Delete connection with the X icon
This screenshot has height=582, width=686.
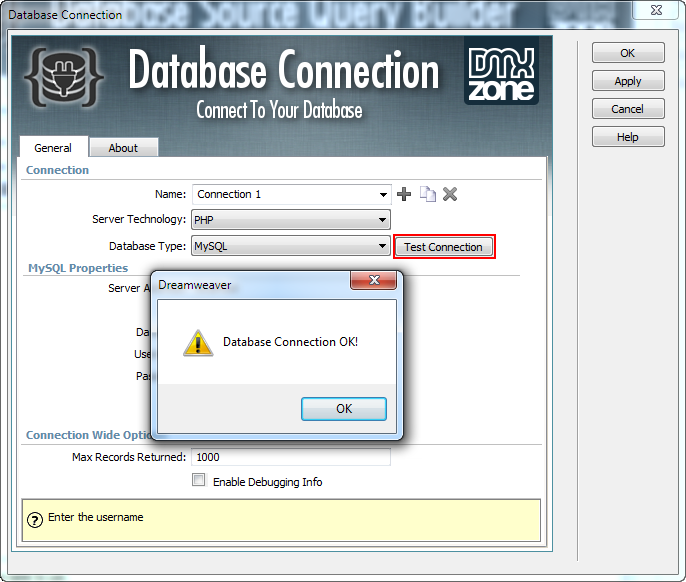coord(450,194)
